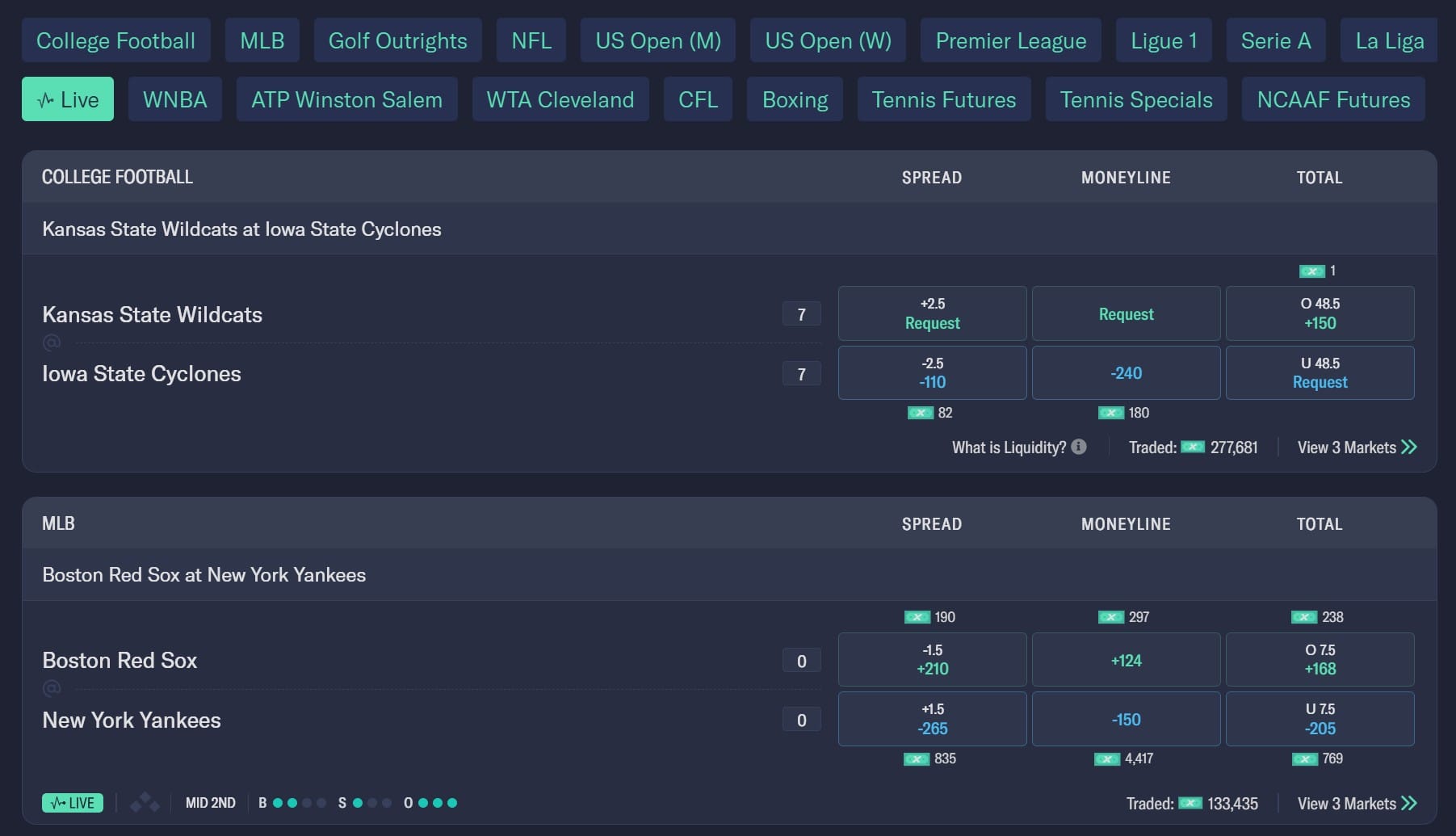Click the cash icon next to liquidity 180

point(1111,413)
